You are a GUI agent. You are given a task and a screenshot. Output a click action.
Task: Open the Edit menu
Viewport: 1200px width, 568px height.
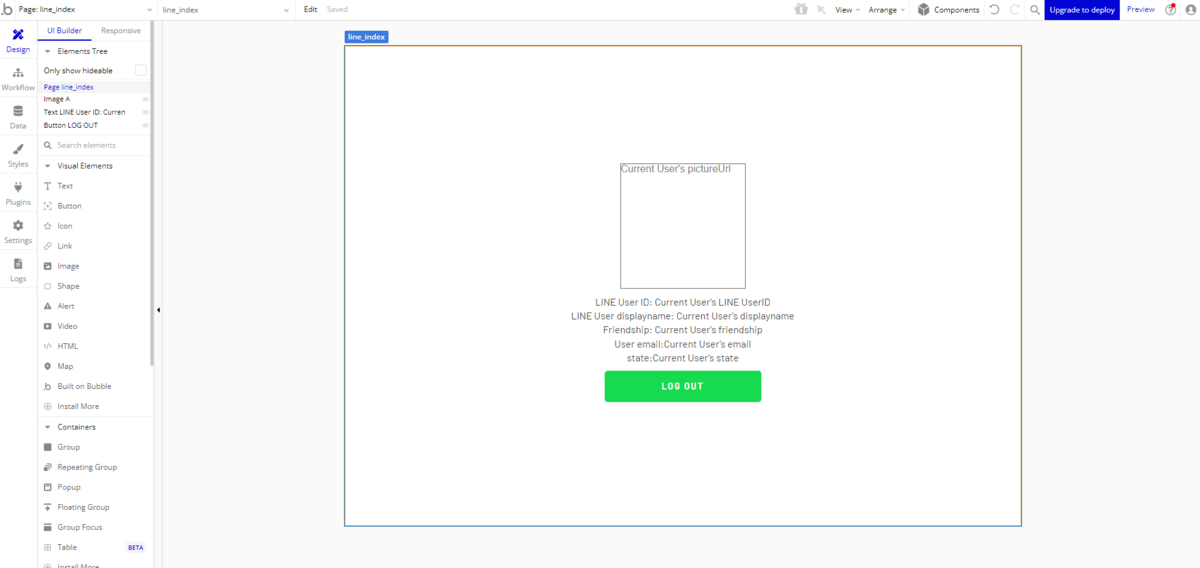(x=311, y=9)
